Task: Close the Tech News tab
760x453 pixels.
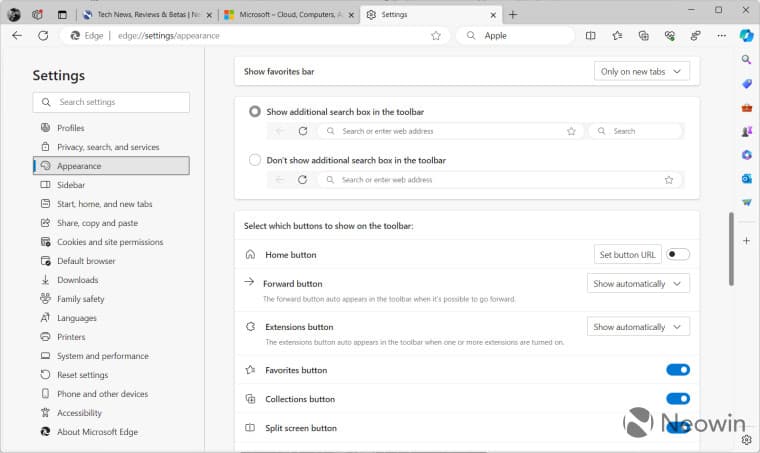Action: point(209,15)
